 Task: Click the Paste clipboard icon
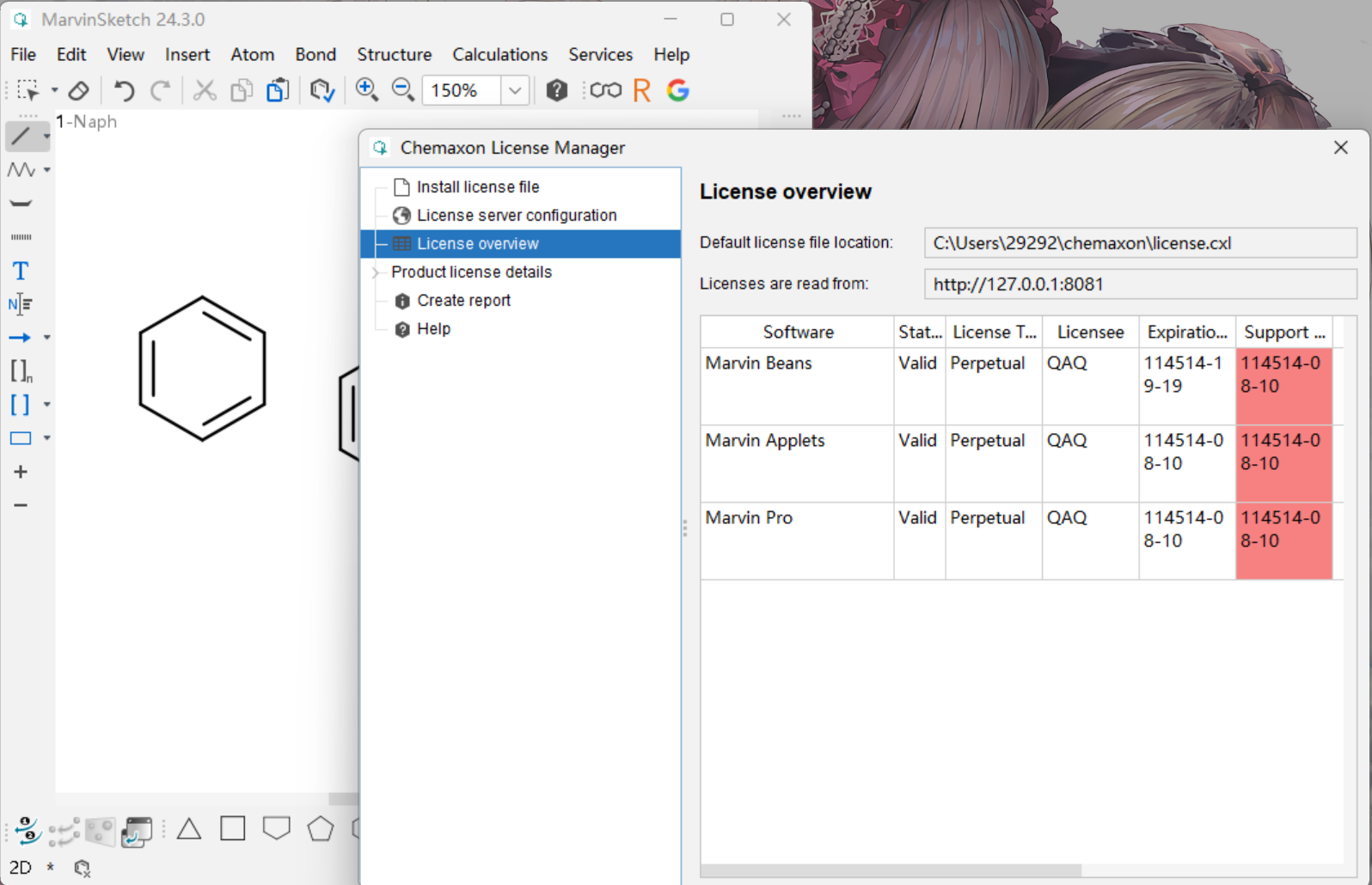277,90
